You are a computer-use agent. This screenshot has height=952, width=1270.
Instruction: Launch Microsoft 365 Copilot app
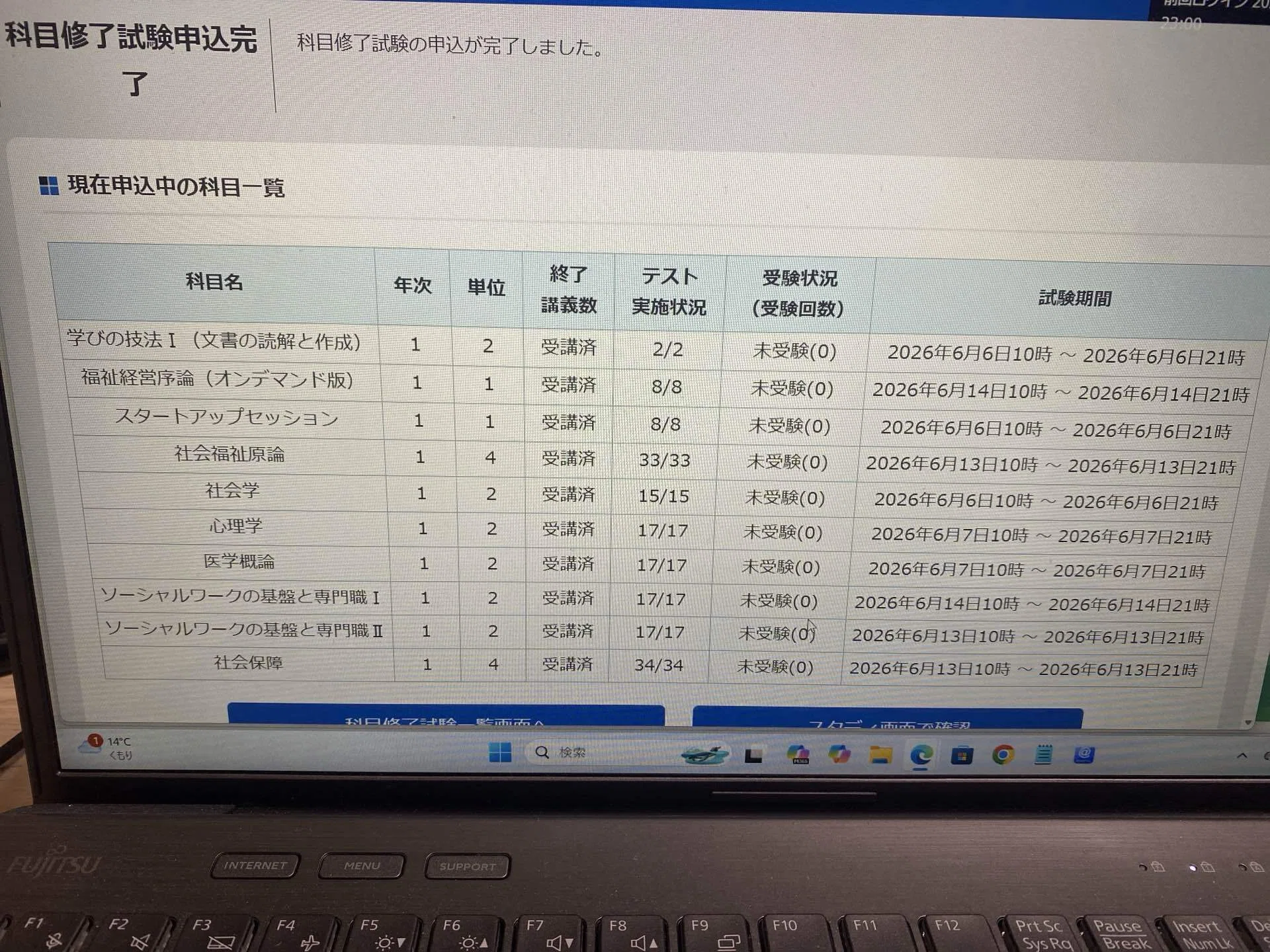(x=798, y=754)
